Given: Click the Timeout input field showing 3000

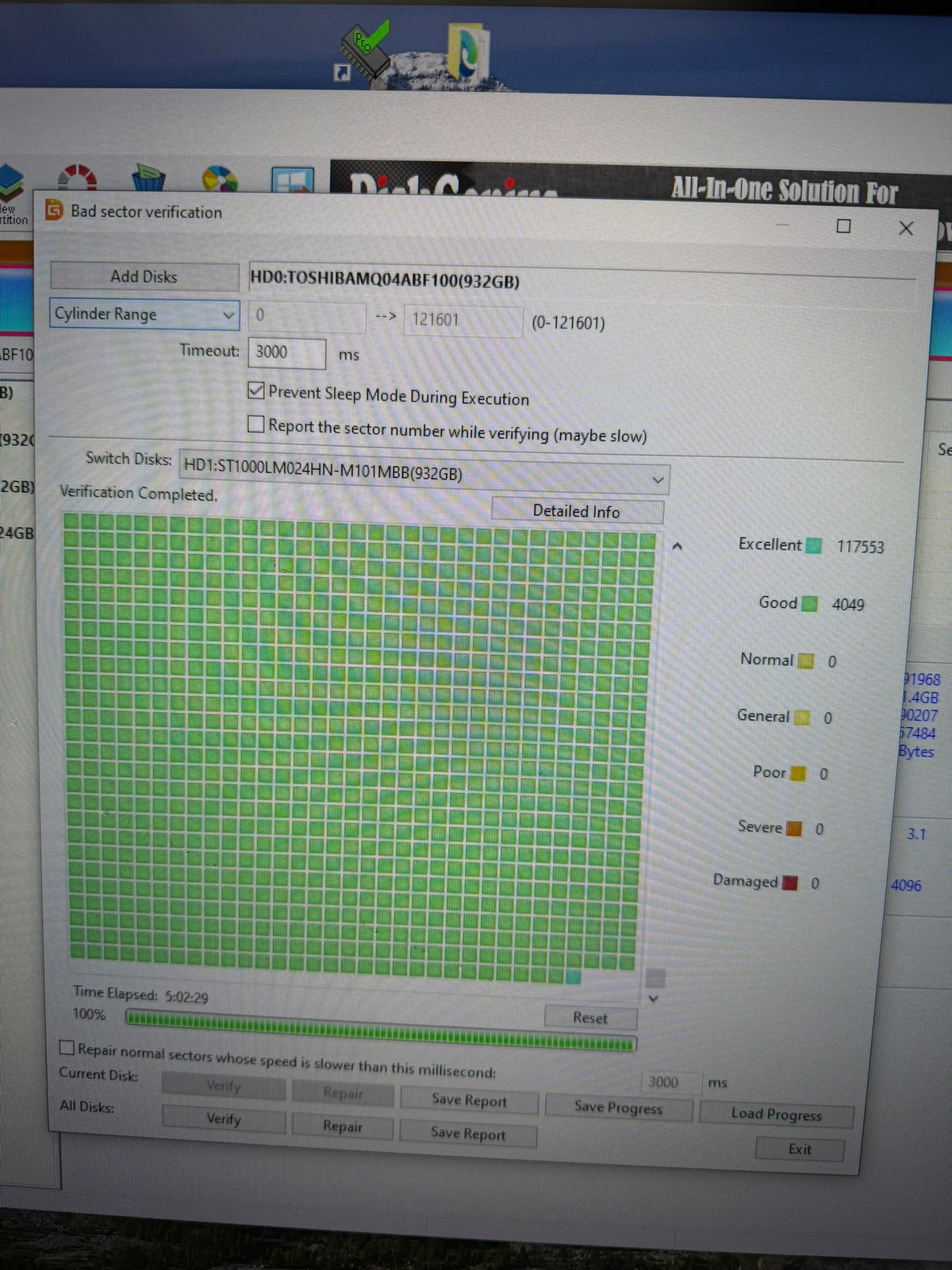Looking at the screenshot, I should point(287,353).
